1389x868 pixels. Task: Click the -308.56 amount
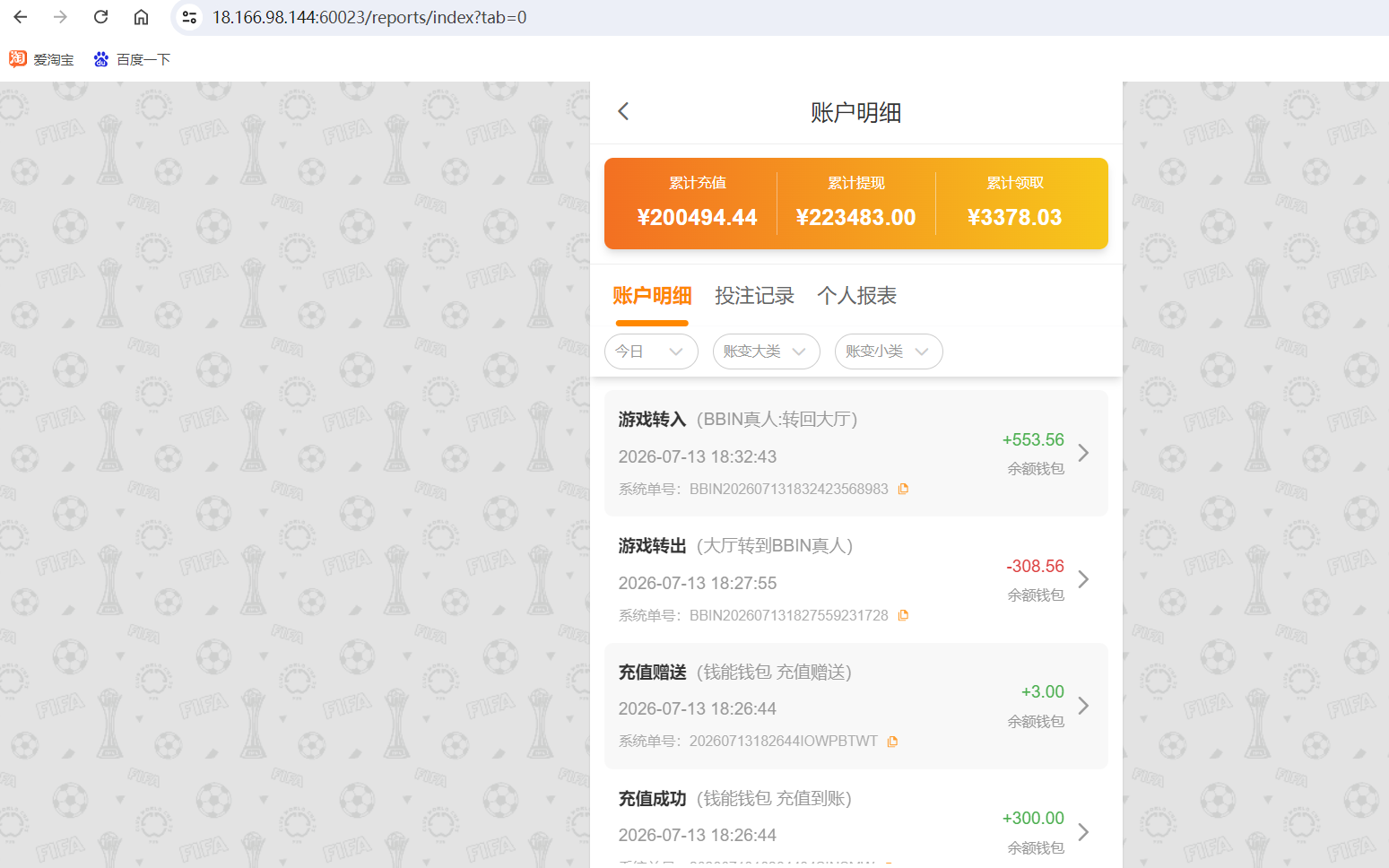(1035, 566)
